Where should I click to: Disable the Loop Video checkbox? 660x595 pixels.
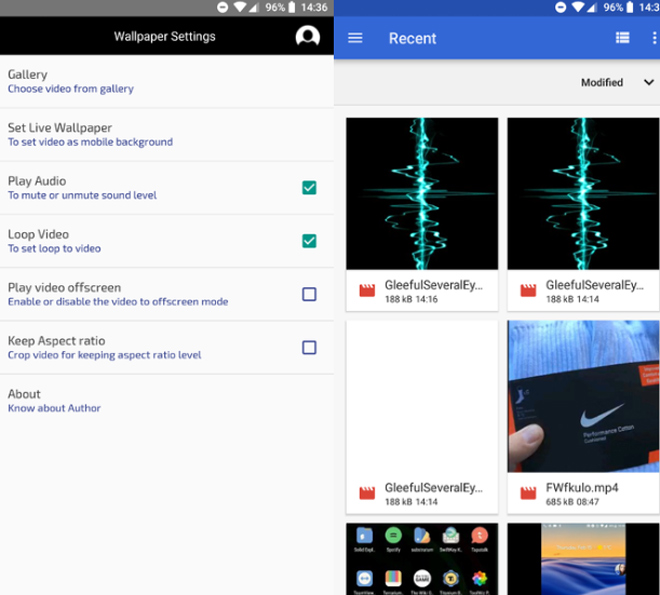point(309,241)
